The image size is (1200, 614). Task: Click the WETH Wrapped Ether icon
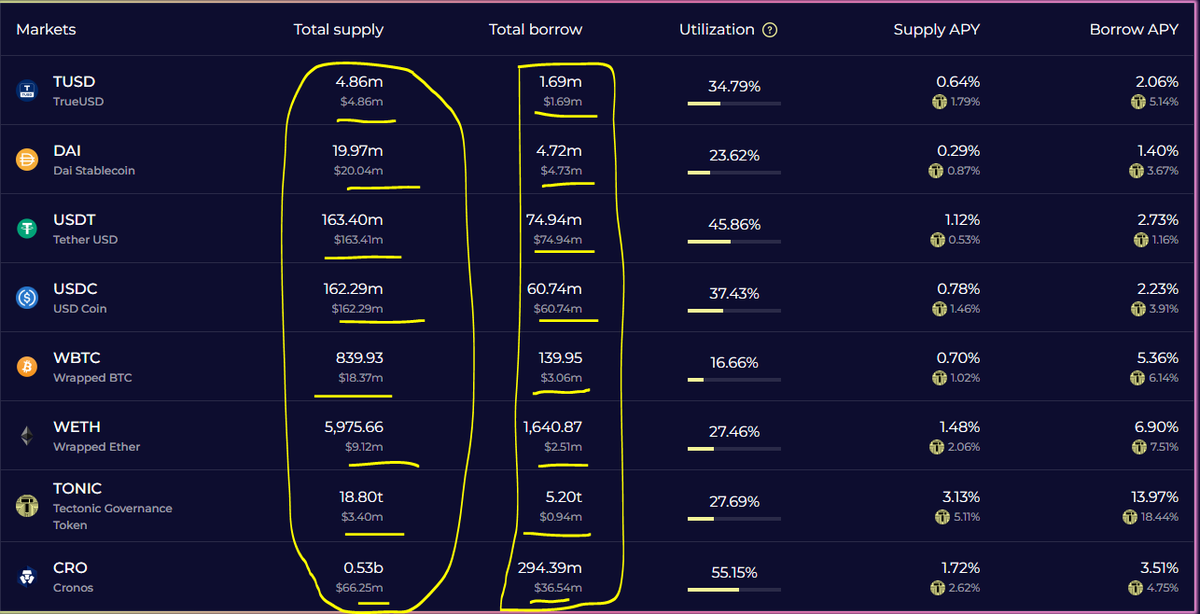click(27, 436)
